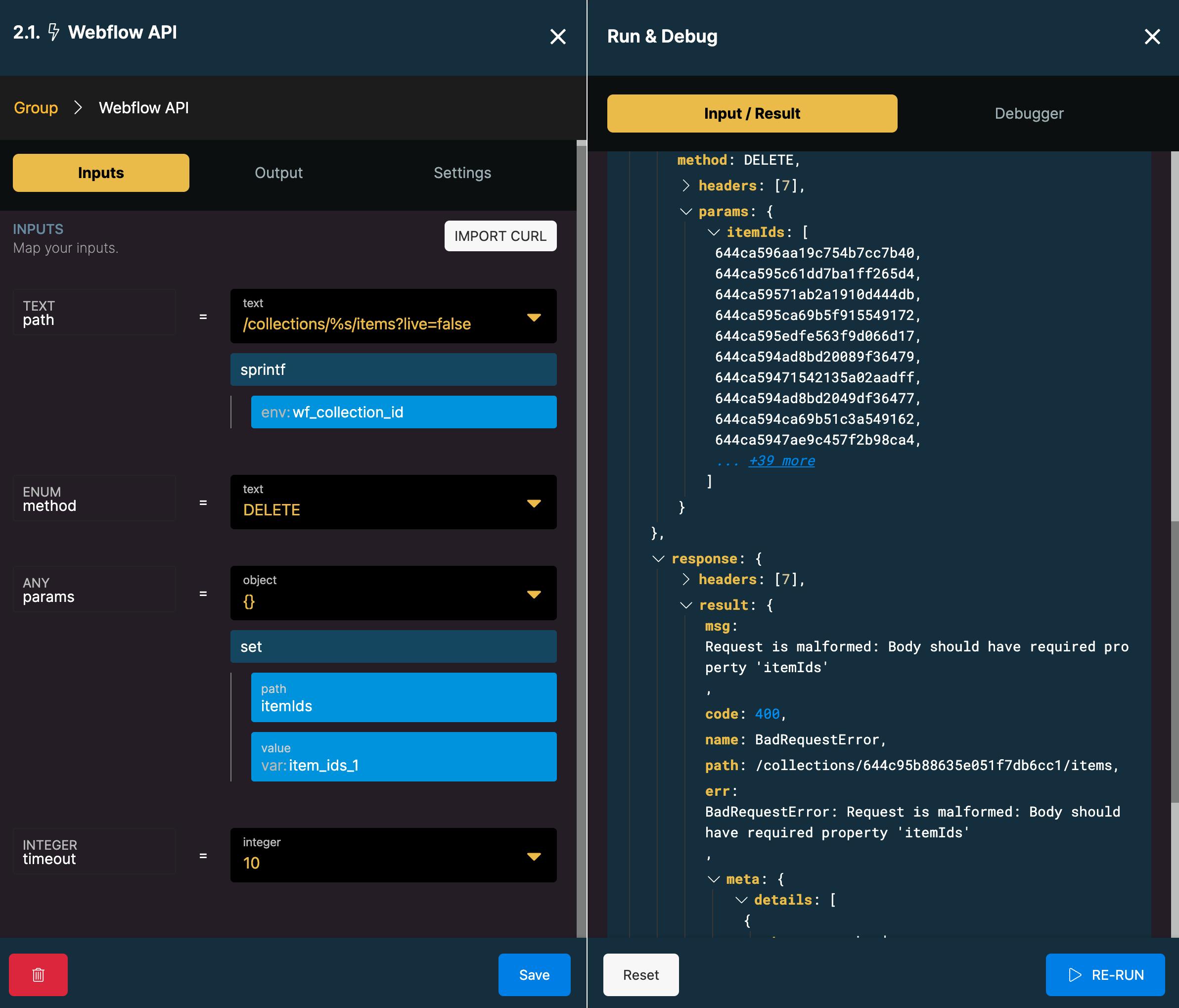The image size is (1179, 1008).
Task: Click the lightning bolt icon beside Webflow API title
Action: pos(53,32)
